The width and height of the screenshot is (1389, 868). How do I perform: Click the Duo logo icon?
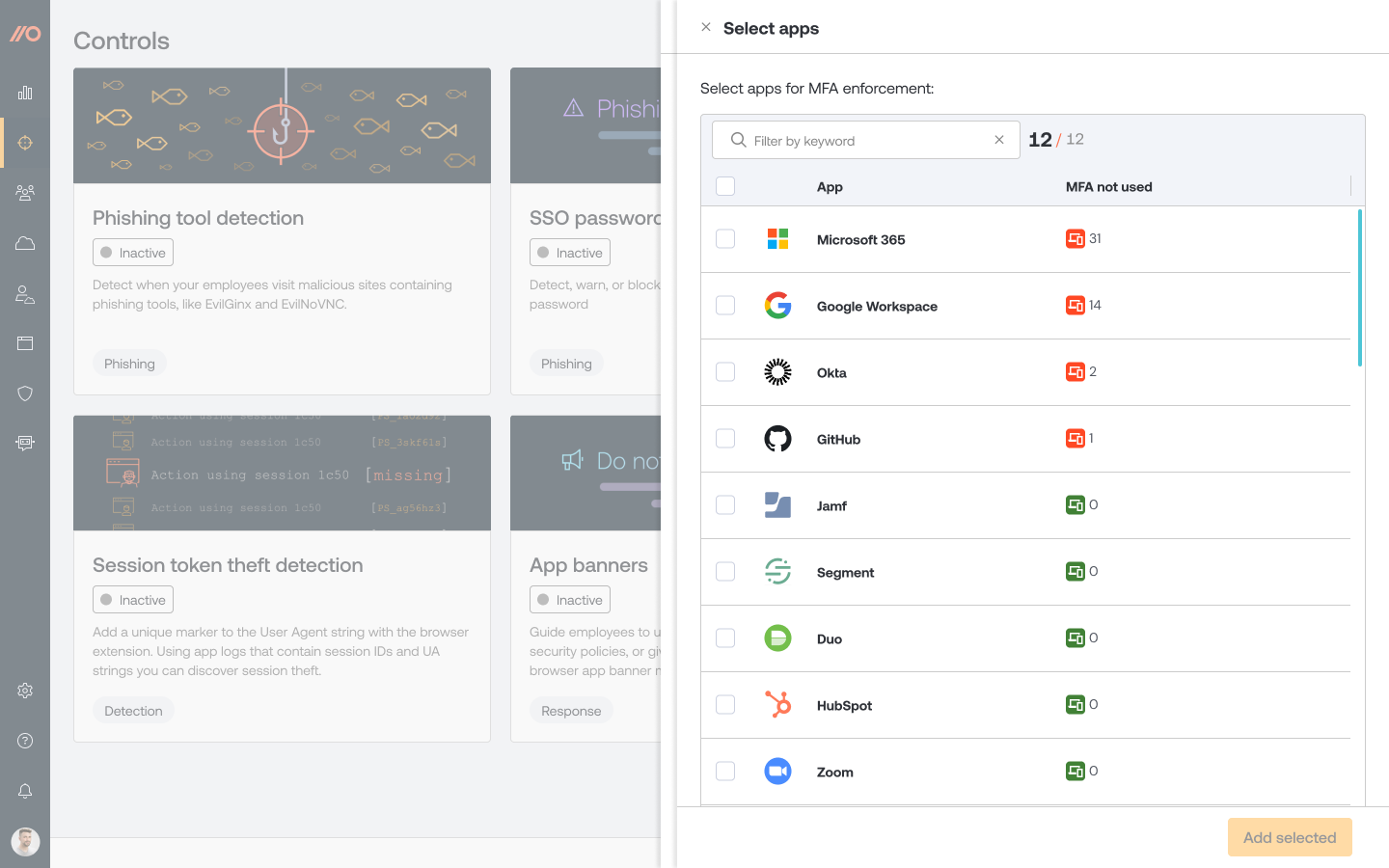(777, 638)
